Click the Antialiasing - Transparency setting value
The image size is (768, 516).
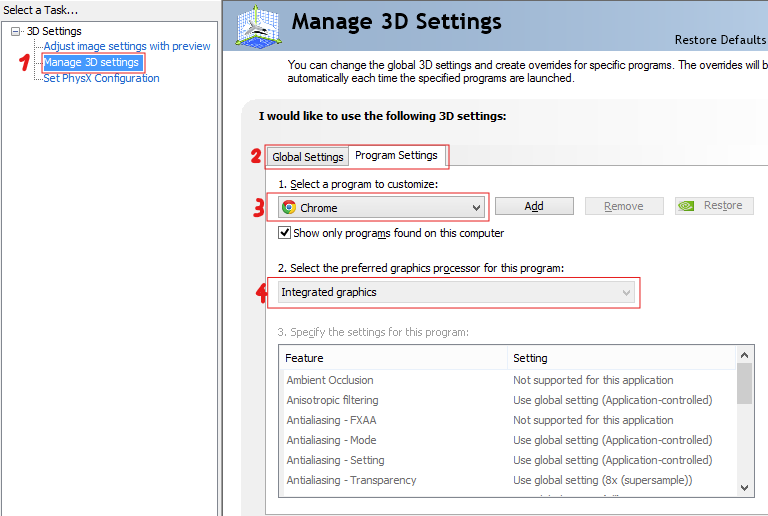click(x=602, y=480)
